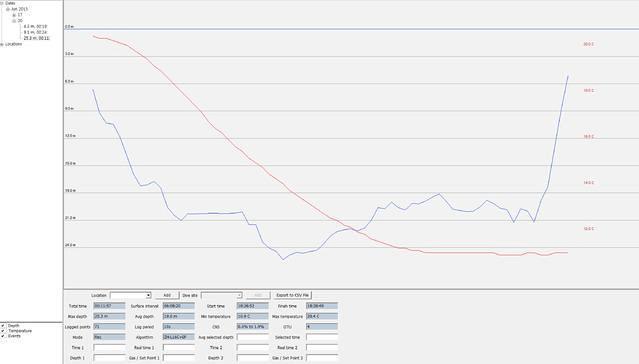Viewport: 639px width, 364px height.
Task: Click the Surface interval value field
Action: coord(178,306)
